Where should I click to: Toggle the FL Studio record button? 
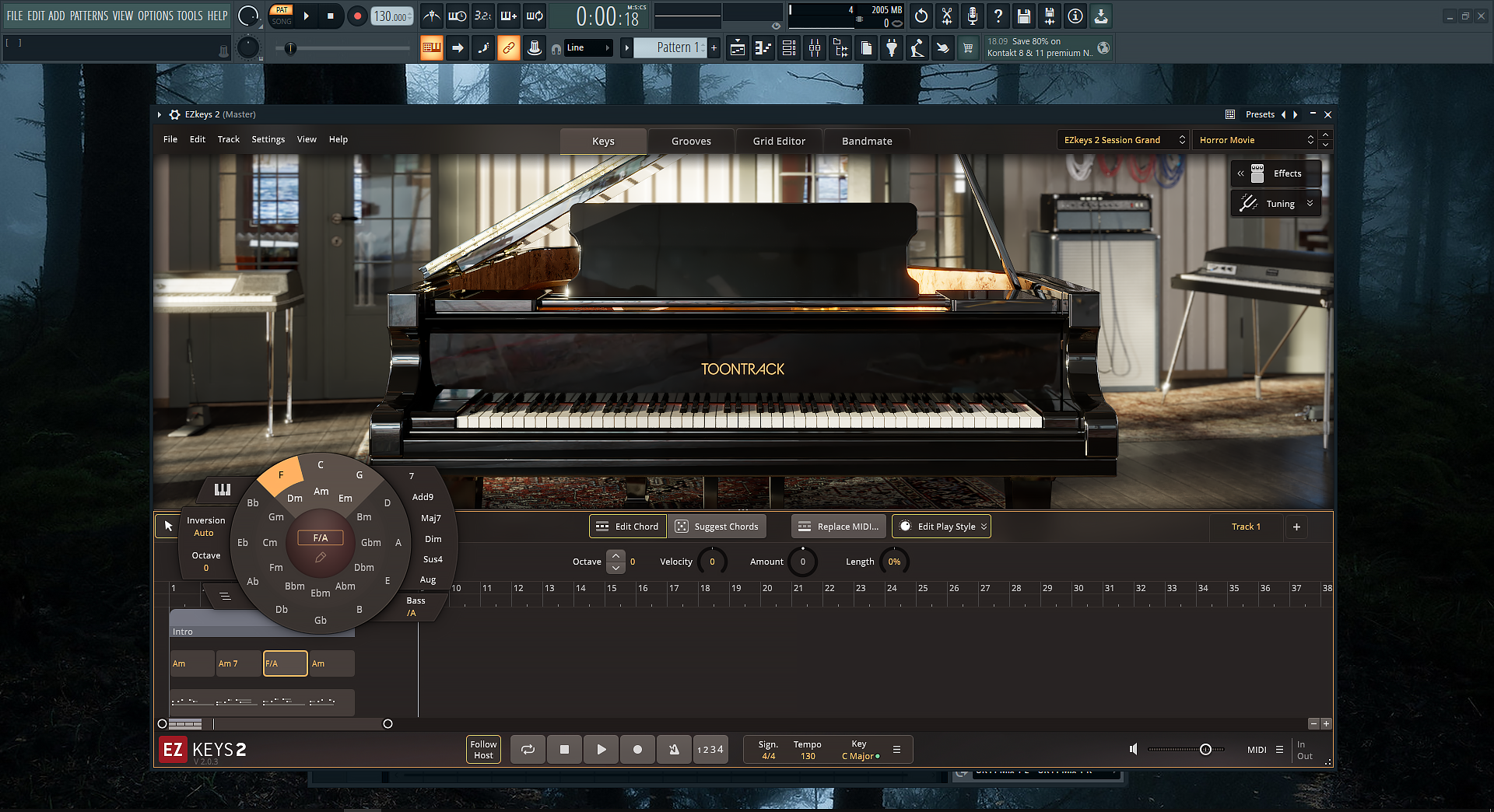[x=357, y=16]
